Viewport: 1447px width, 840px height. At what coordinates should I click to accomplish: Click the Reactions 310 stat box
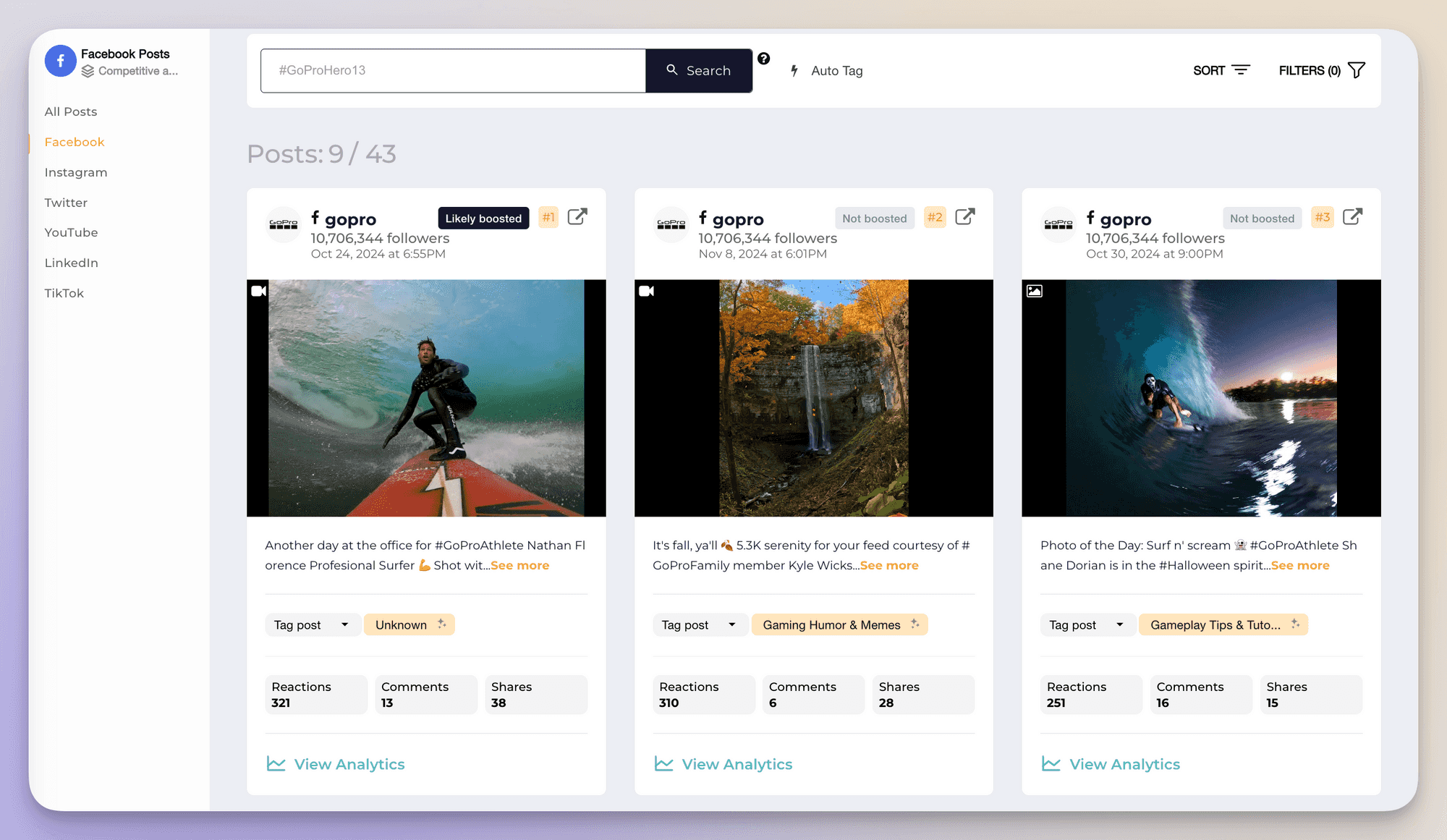click(704, 695)
